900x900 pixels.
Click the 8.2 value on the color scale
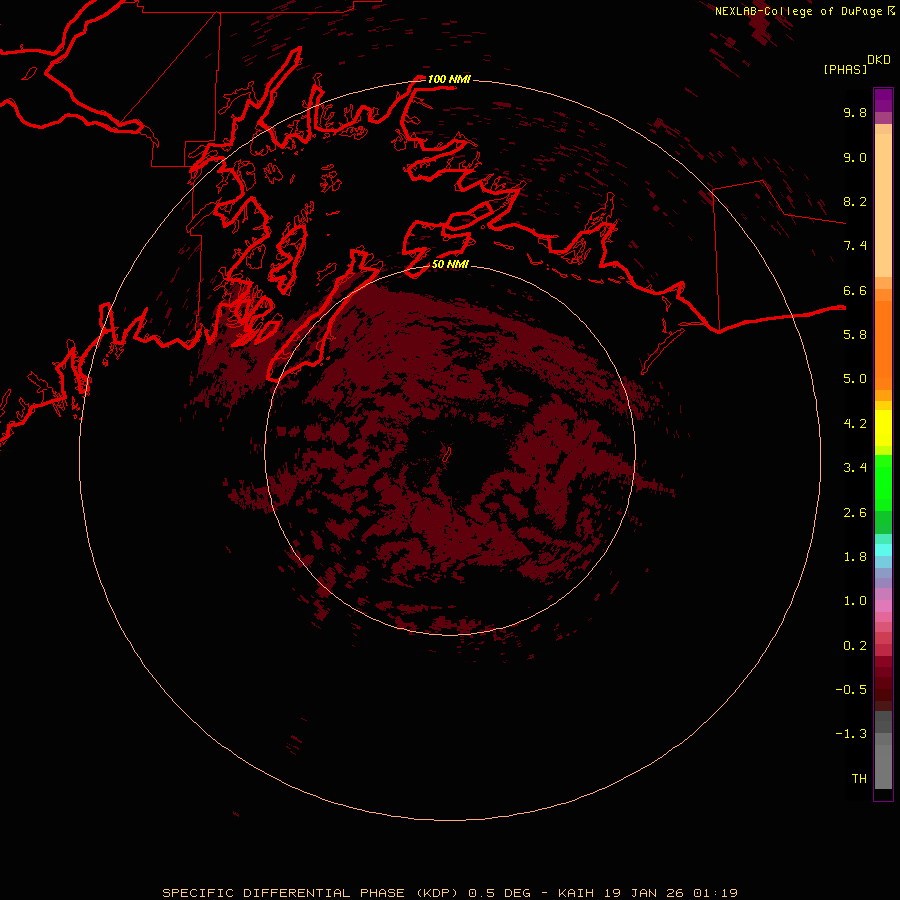pyautogui.click(x=855, y=201)
